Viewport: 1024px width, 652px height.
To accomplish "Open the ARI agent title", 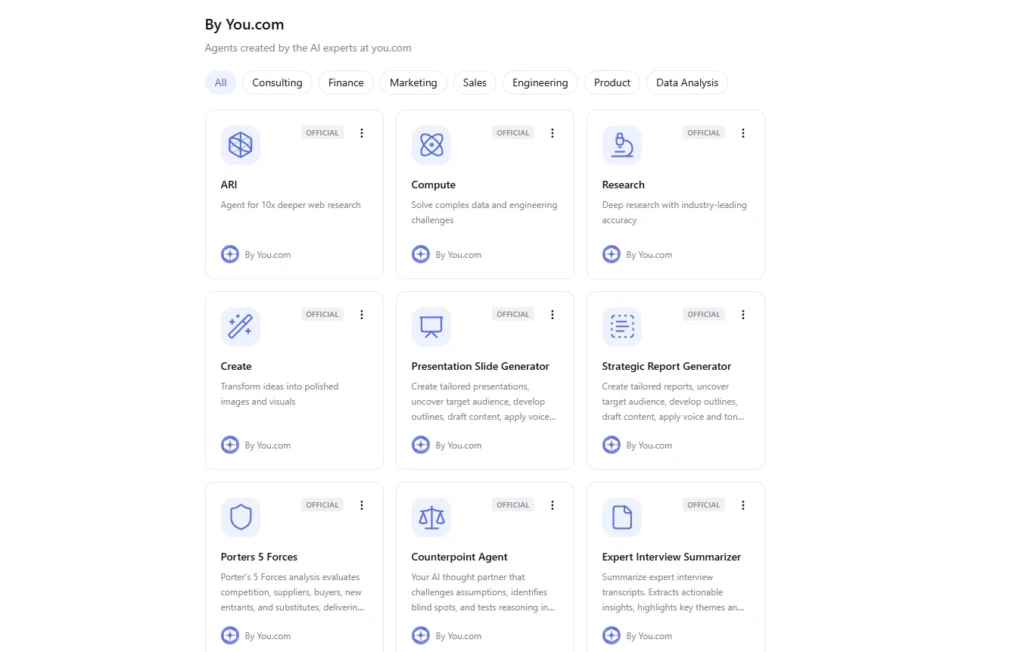I will tap(229, 185).
